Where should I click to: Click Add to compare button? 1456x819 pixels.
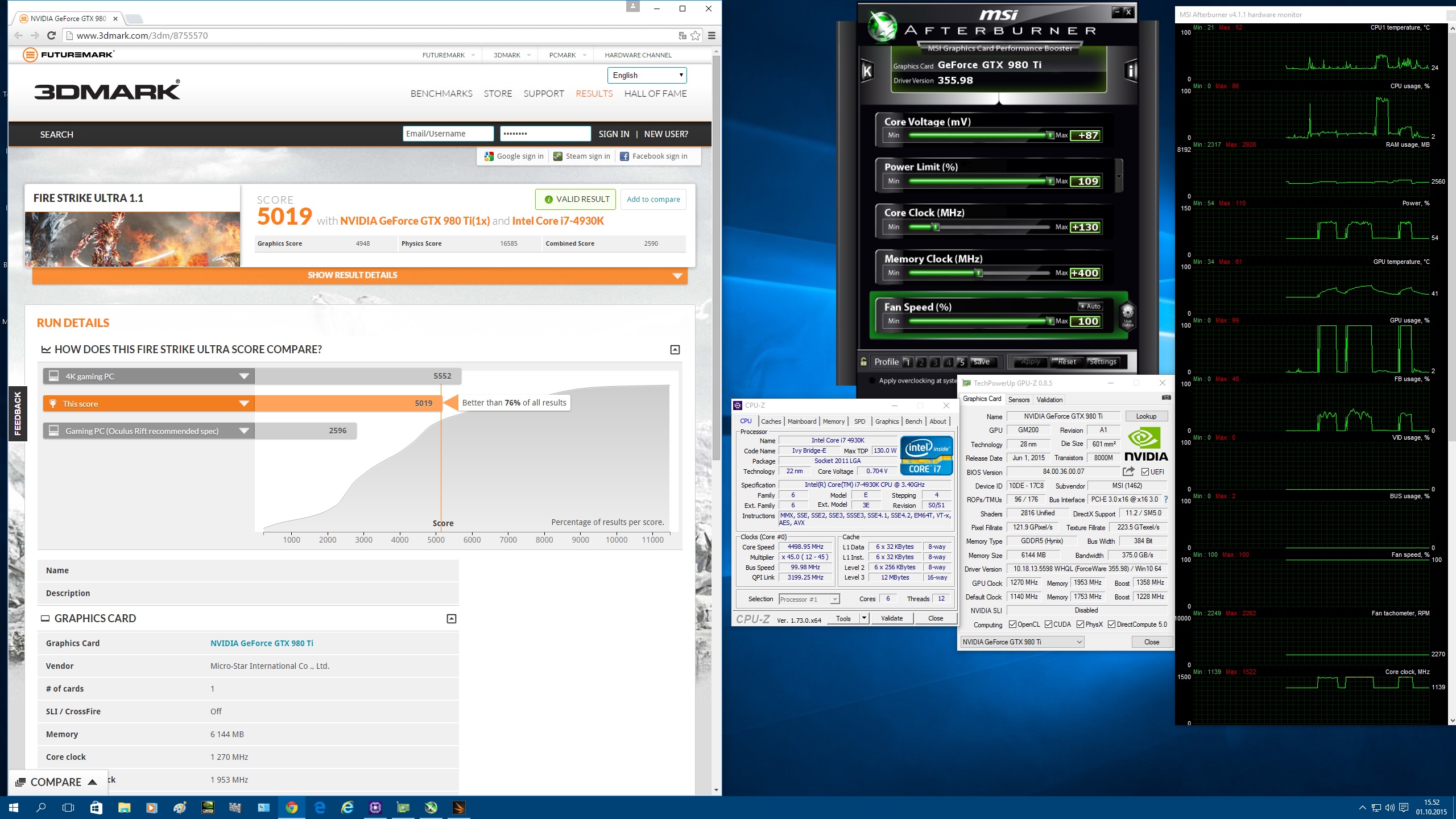point(653,200)
